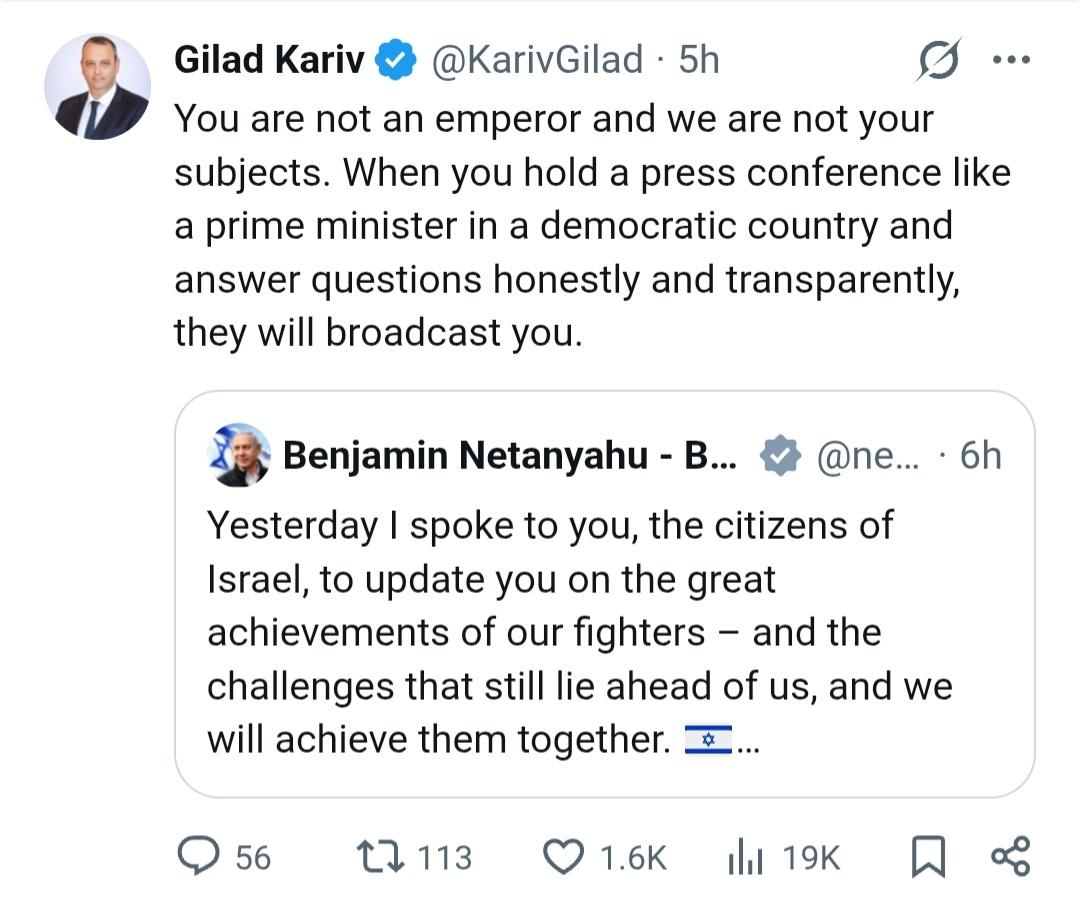Click the share icon

tap(1009, 857)
